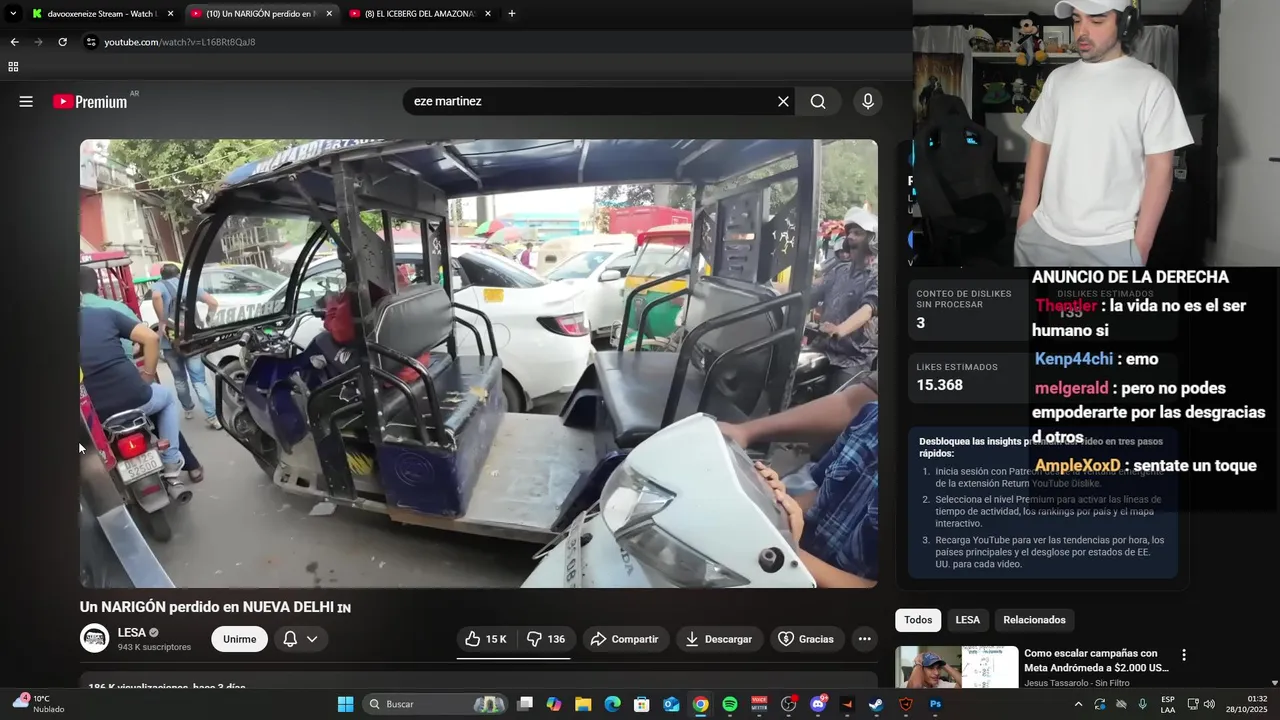Expand notification bell dropdown for LESA

(x=300, y=639)
